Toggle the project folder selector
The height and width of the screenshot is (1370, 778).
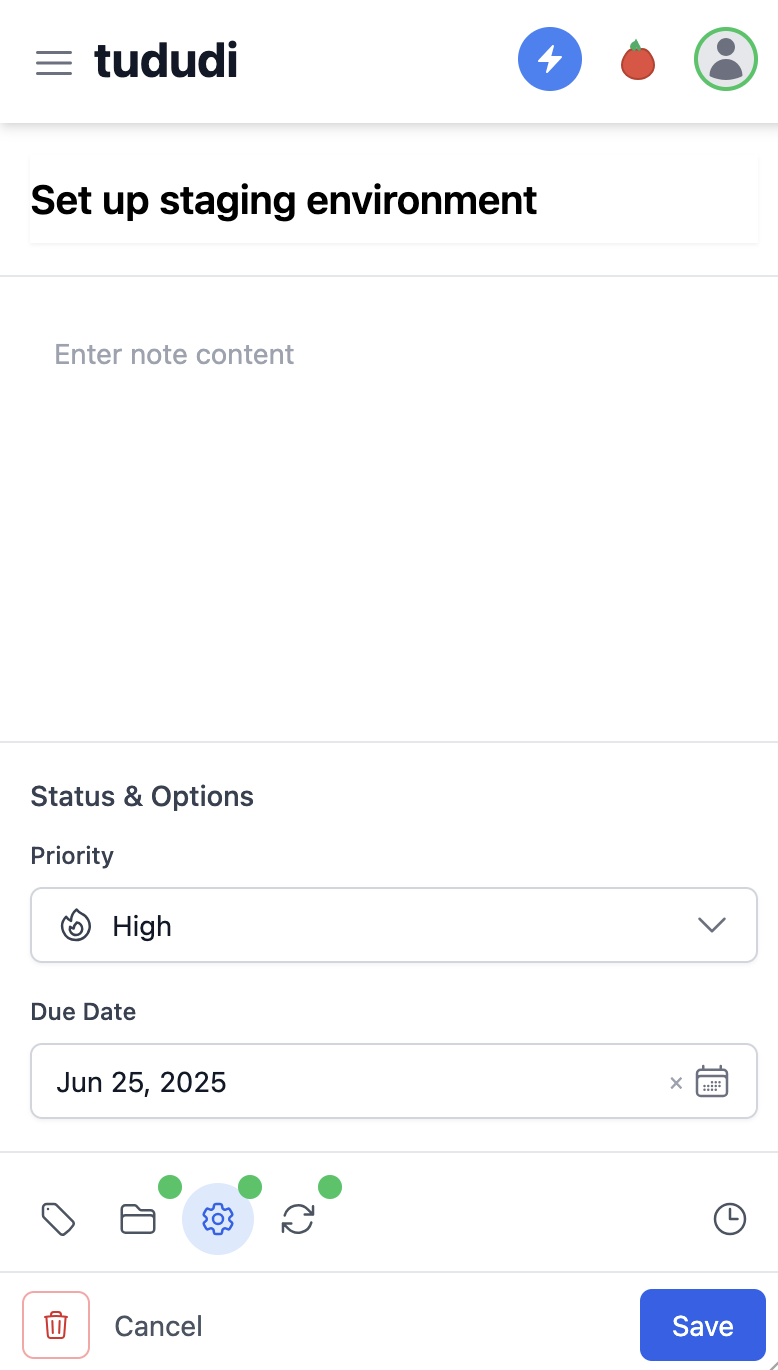click(137, 1219)
